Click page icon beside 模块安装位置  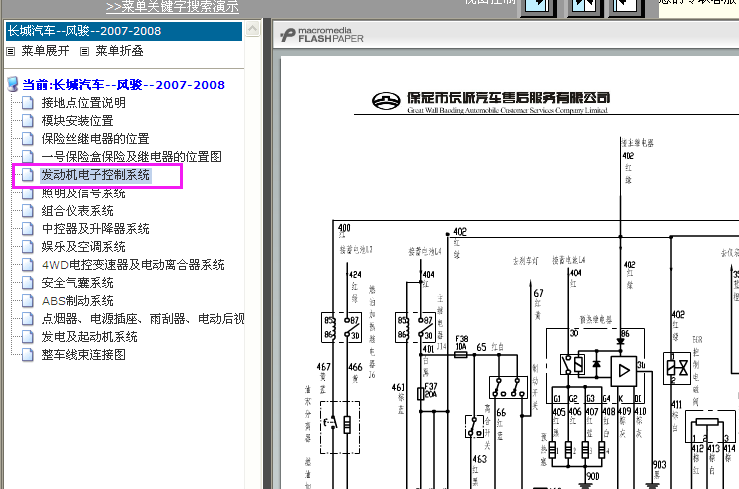tap(28, 121)
